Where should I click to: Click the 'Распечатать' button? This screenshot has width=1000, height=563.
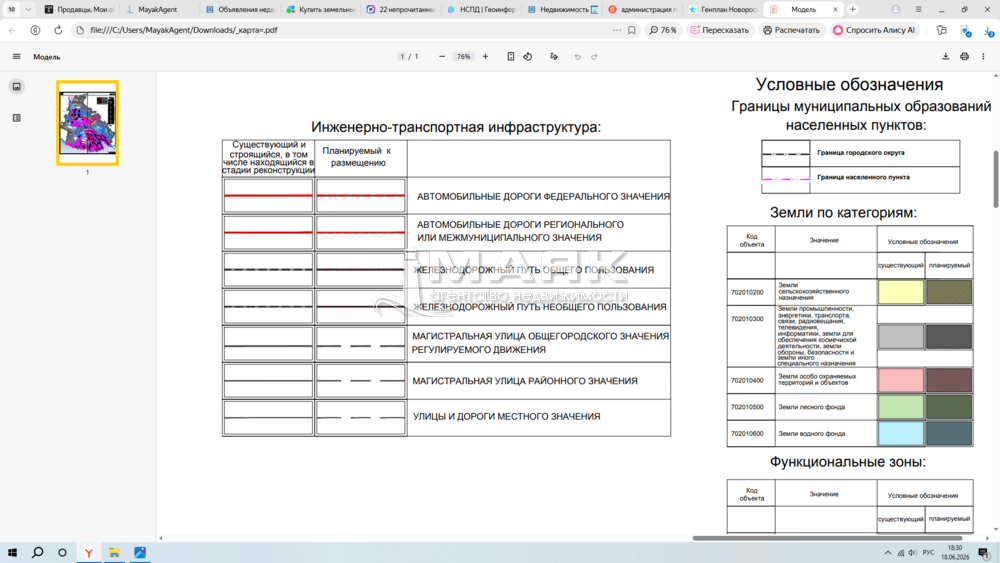pyautogui.click(x=791, y=30)
